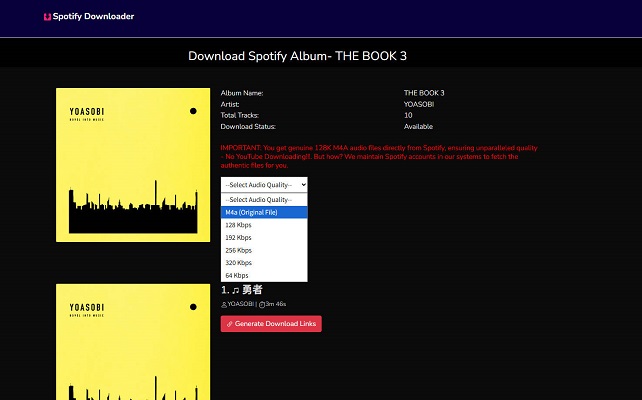Click link icon on Generate Download Links
Screen dimensions: 642x400
230,324
